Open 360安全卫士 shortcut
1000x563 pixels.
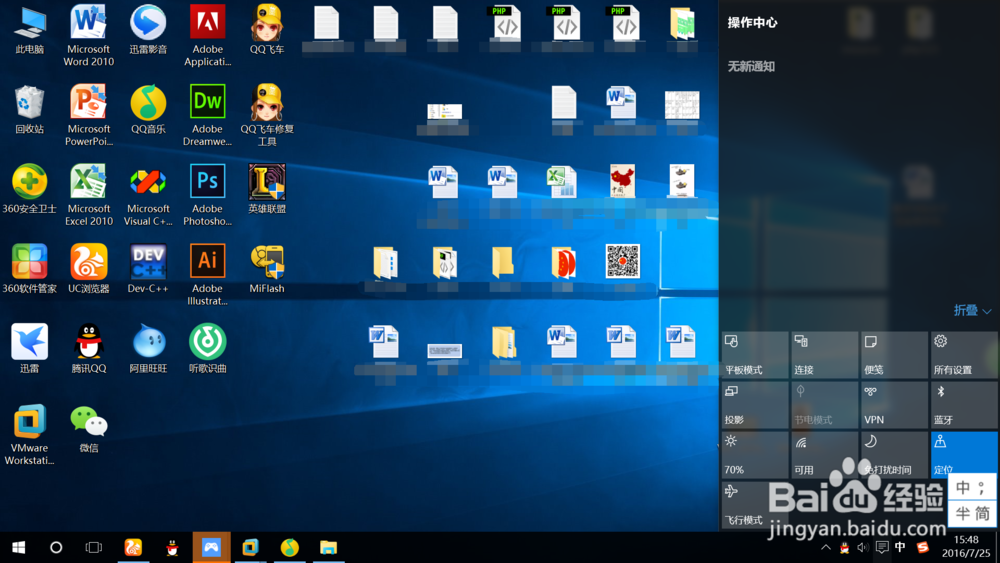(29, 189)
